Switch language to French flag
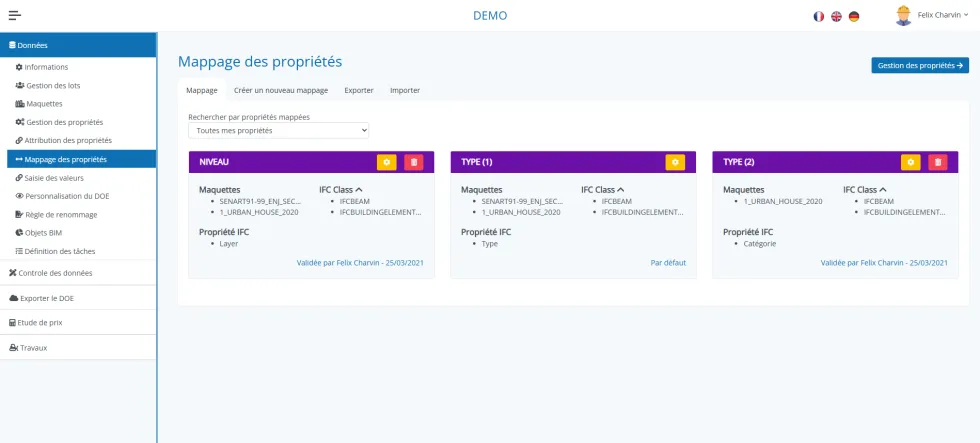 pos(819,16)
